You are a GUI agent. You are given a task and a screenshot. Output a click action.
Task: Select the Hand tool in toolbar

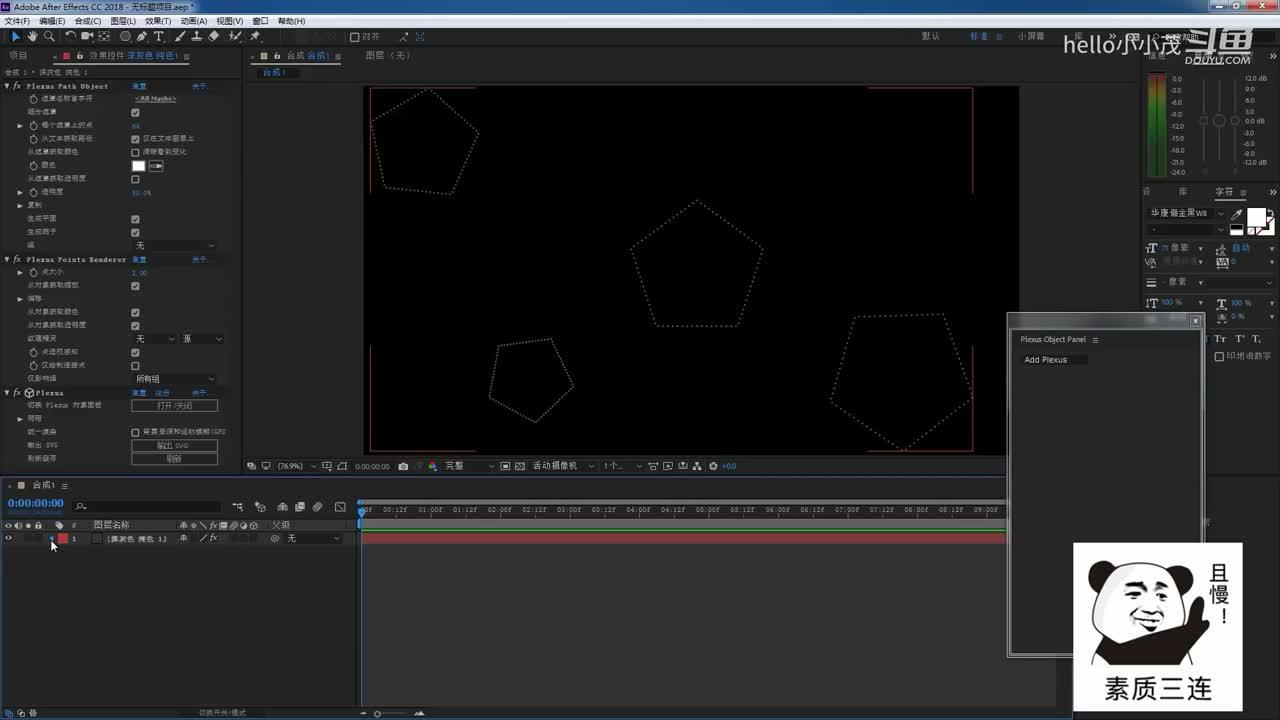(32, 36)
